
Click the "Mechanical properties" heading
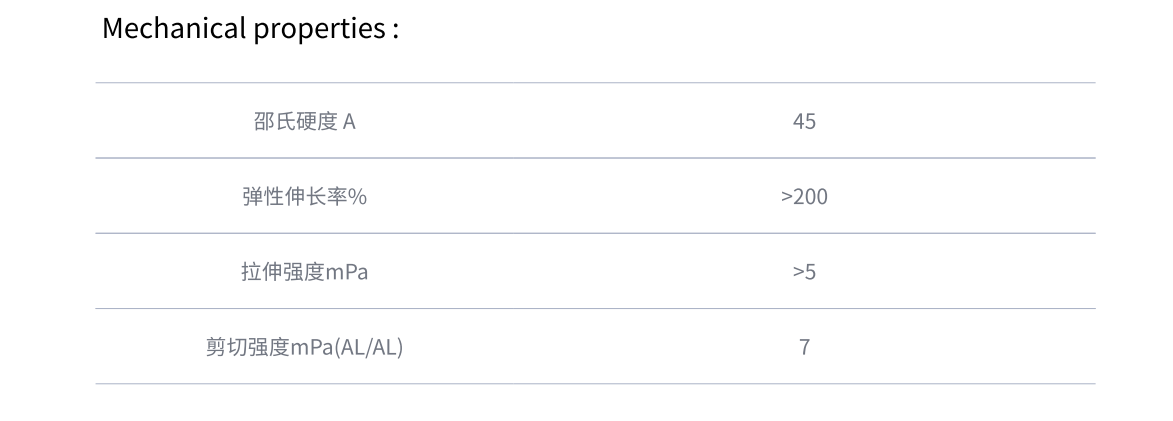[x=250, y=28]
